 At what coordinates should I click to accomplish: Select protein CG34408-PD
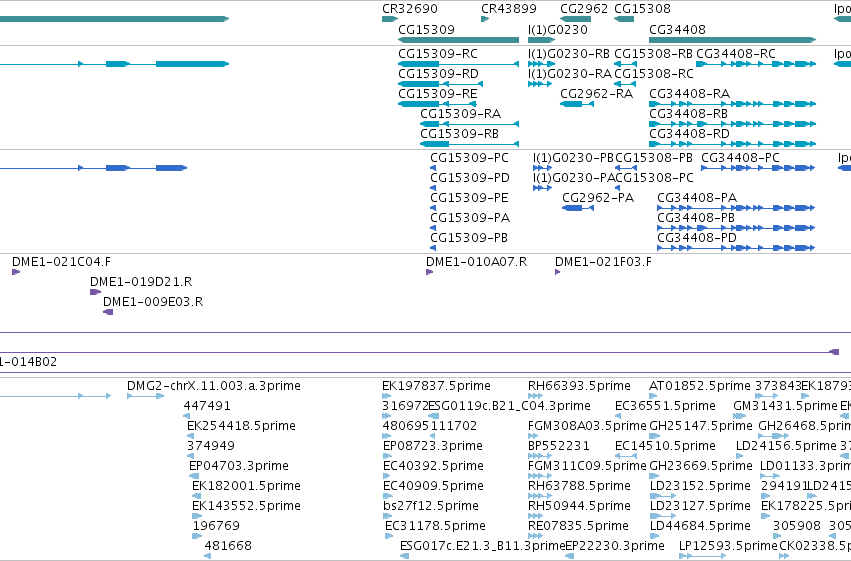click(736, 248)
